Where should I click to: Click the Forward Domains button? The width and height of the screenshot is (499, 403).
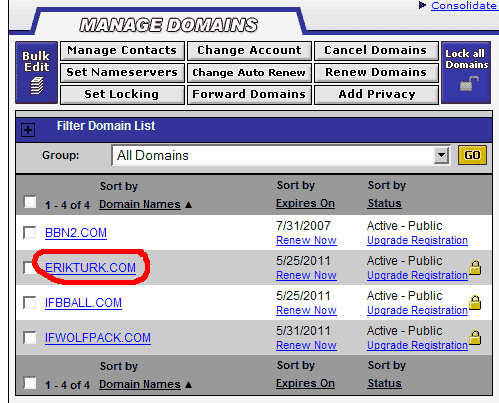pos(249,95)
